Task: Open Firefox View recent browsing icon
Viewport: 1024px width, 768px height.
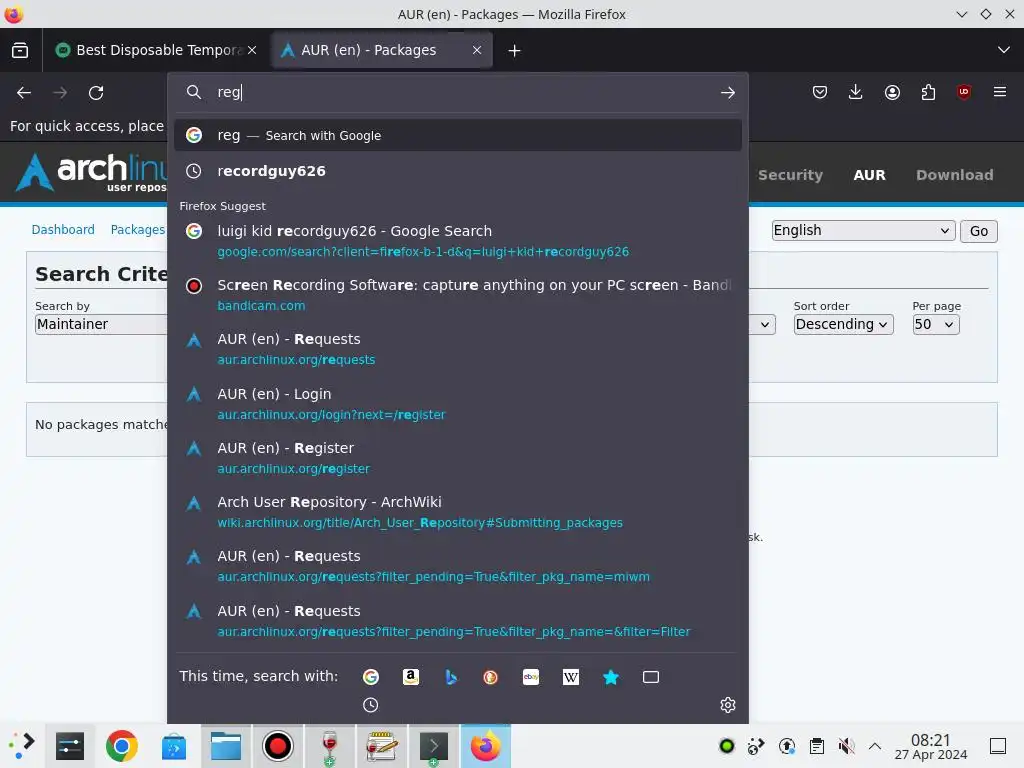Action: coord(20,50)
